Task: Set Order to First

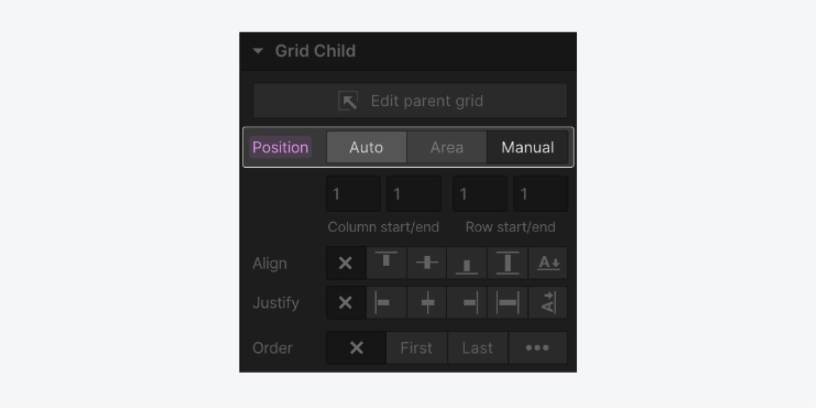Action: (416, 348)
